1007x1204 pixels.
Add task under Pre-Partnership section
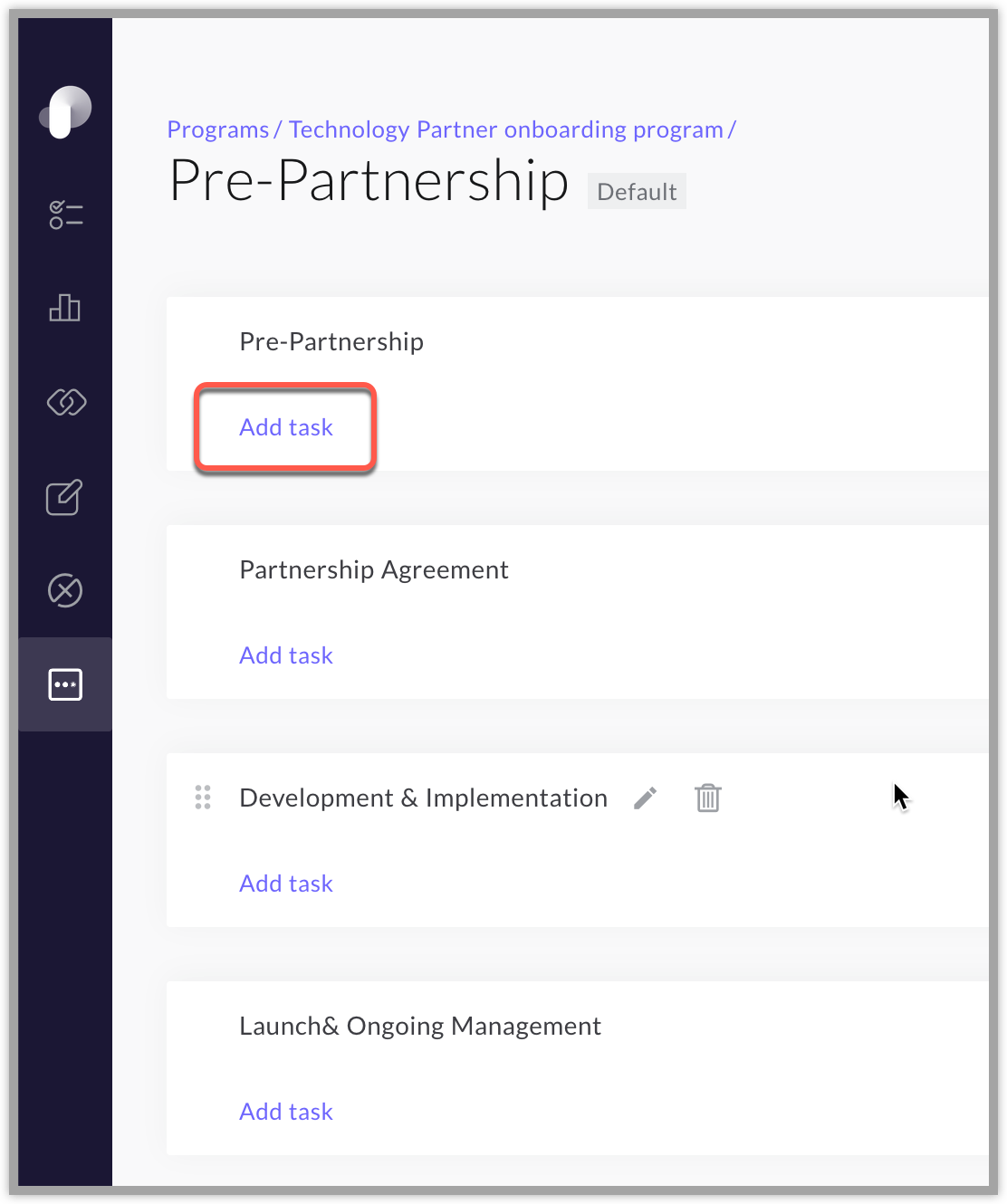(286, 427)
